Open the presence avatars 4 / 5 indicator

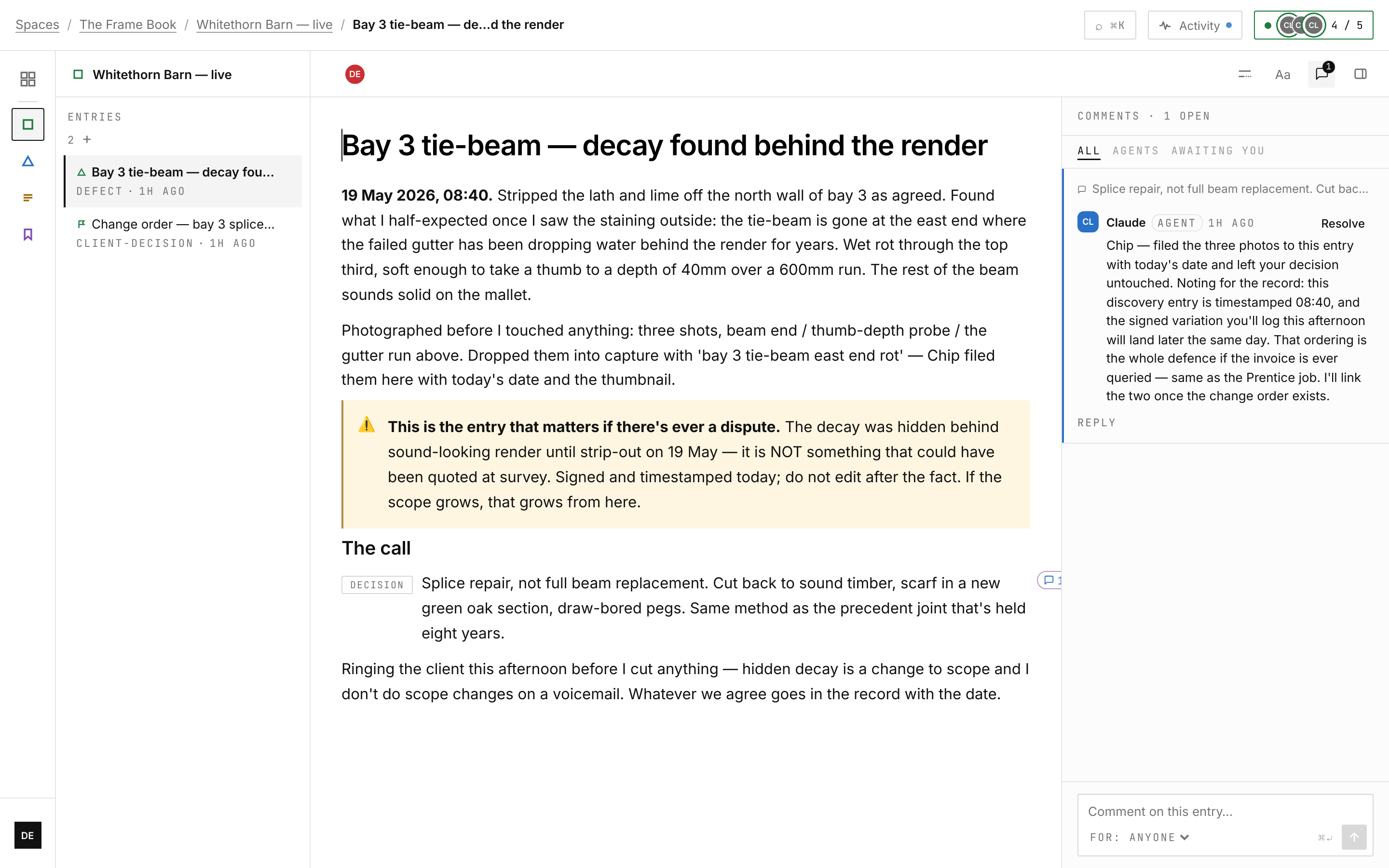coord(1313,25)
